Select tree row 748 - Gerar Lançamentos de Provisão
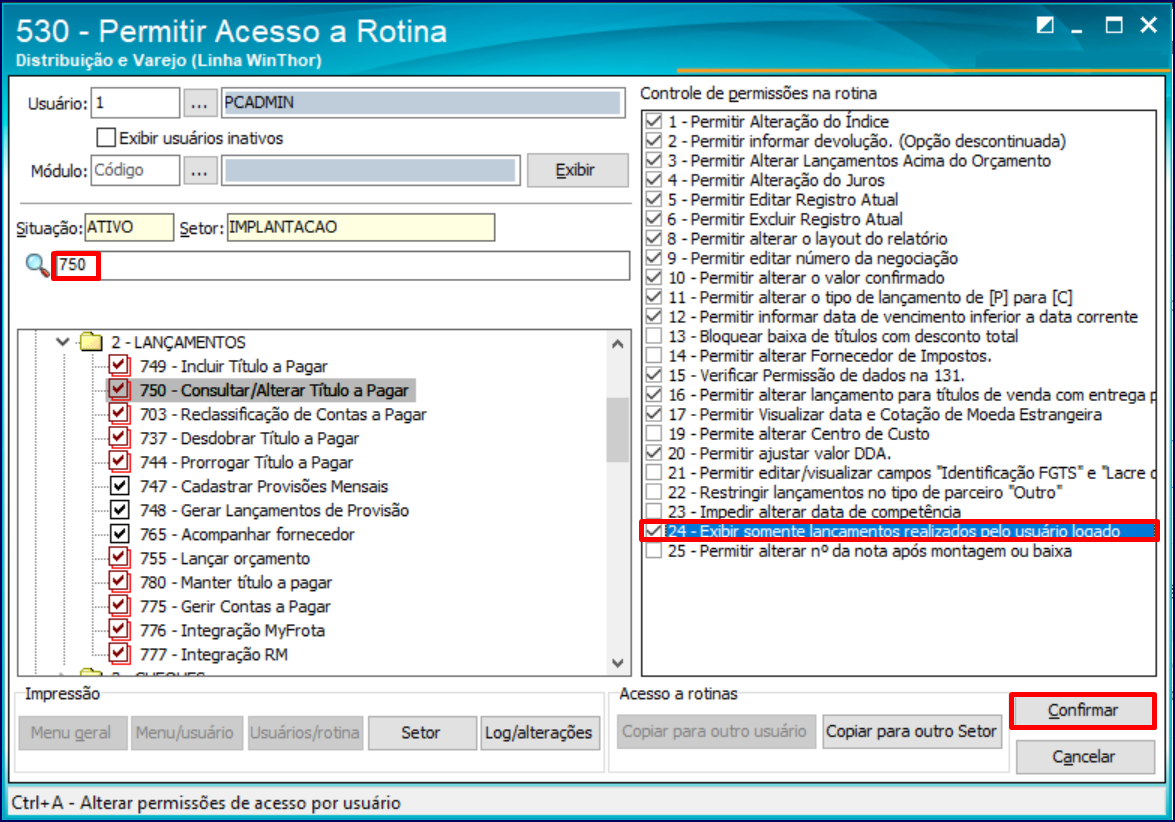1175x822 pixels. (x=274, y=510)
